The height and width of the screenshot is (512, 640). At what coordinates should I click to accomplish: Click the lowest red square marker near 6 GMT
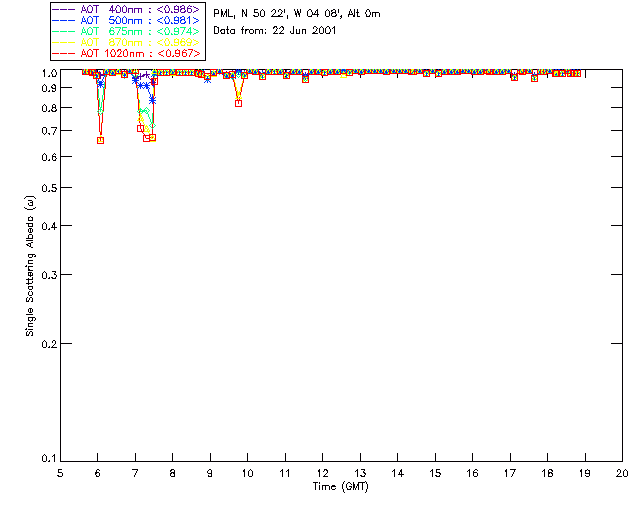[x=100, y=140]
